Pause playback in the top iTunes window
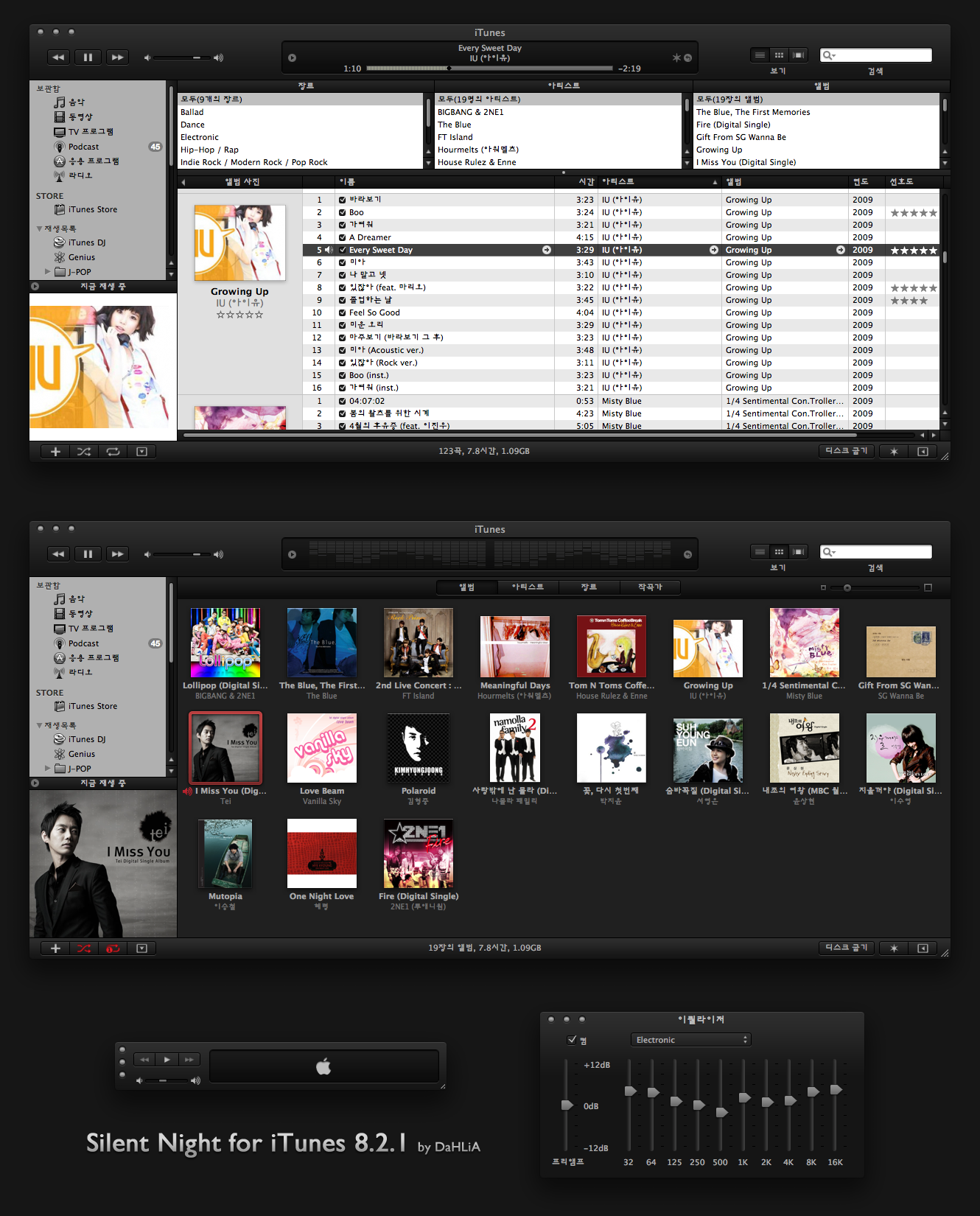Viewport: 980px width, 1216px height. pyautogui.click(x=88, y=57)
